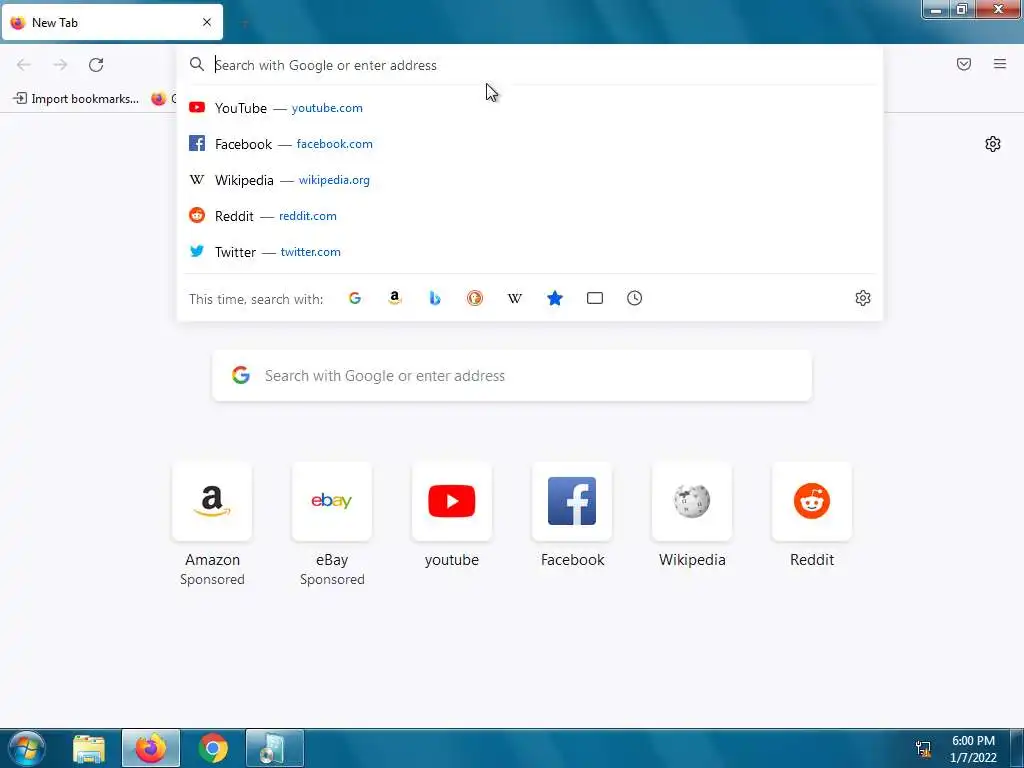
Task: Open the media app taskbar icon
Action: [274, 748]
